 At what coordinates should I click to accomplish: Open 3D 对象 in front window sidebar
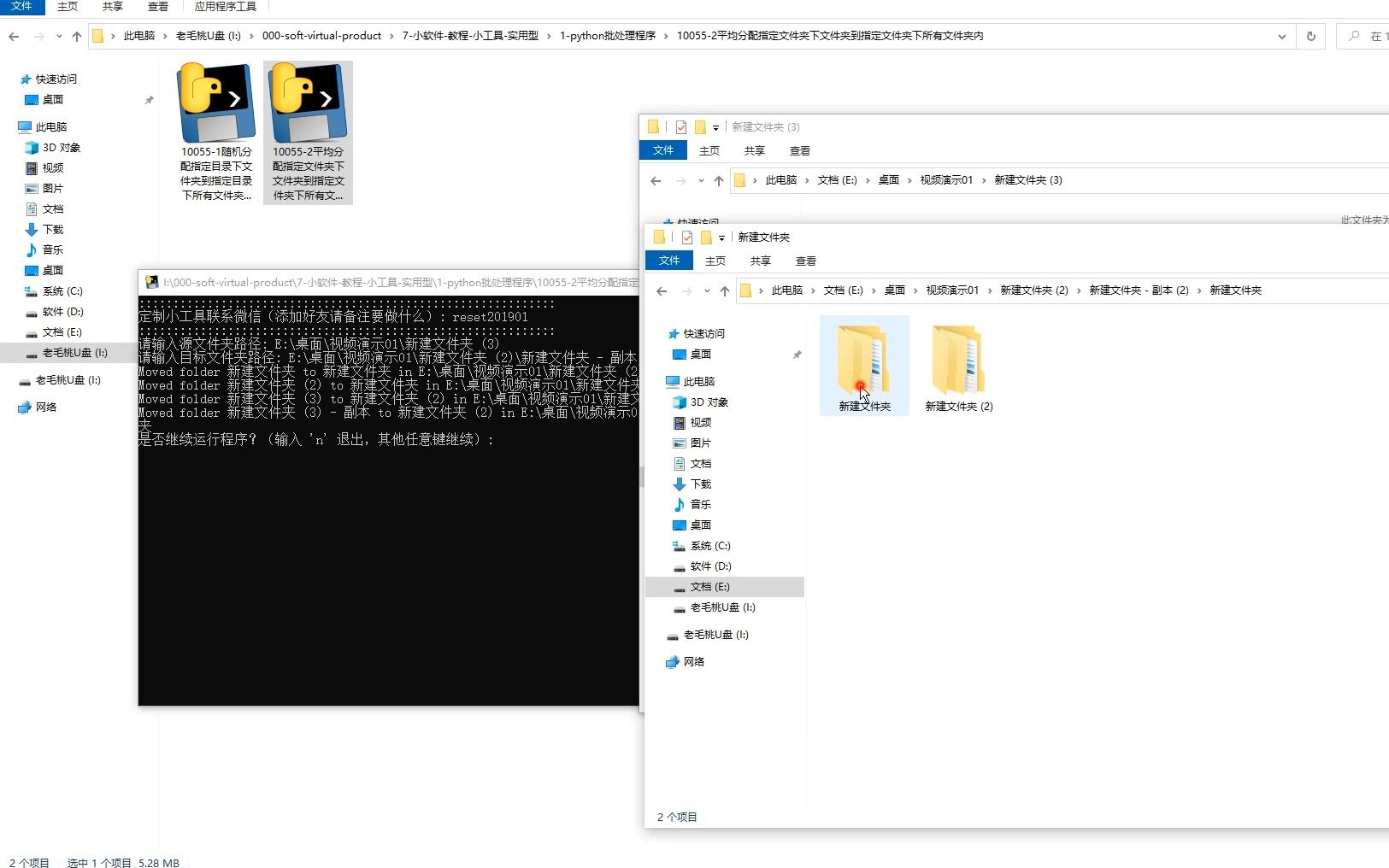709,402
